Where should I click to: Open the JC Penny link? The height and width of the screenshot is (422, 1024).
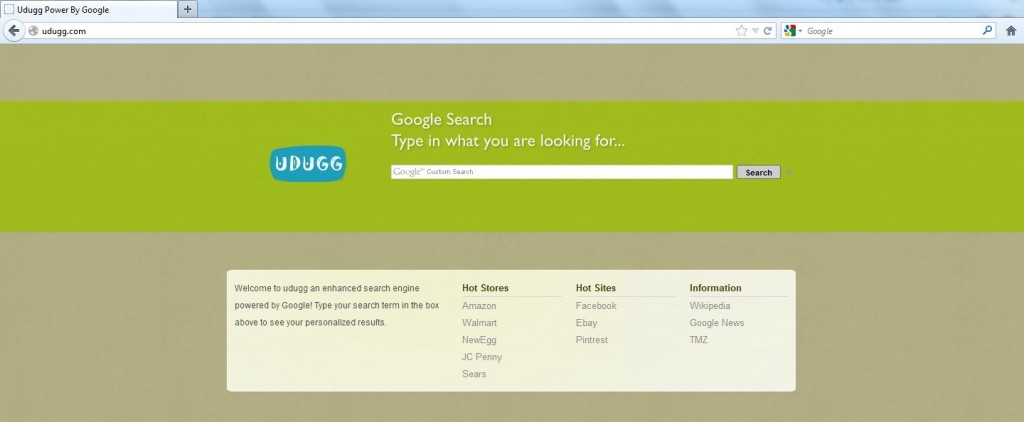(482, 357)
